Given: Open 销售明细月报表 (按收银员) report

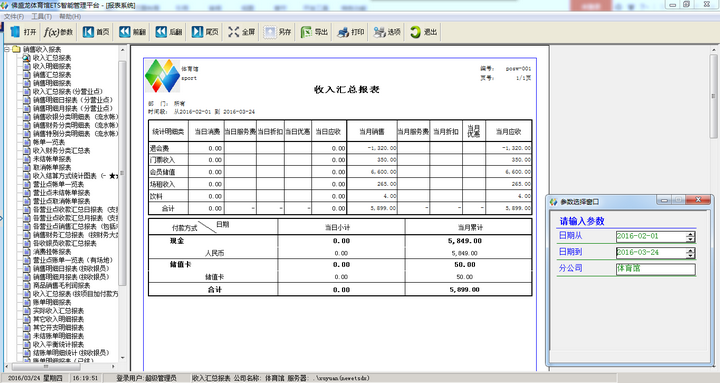Looking at the screenshot, I should pos(71,277).
